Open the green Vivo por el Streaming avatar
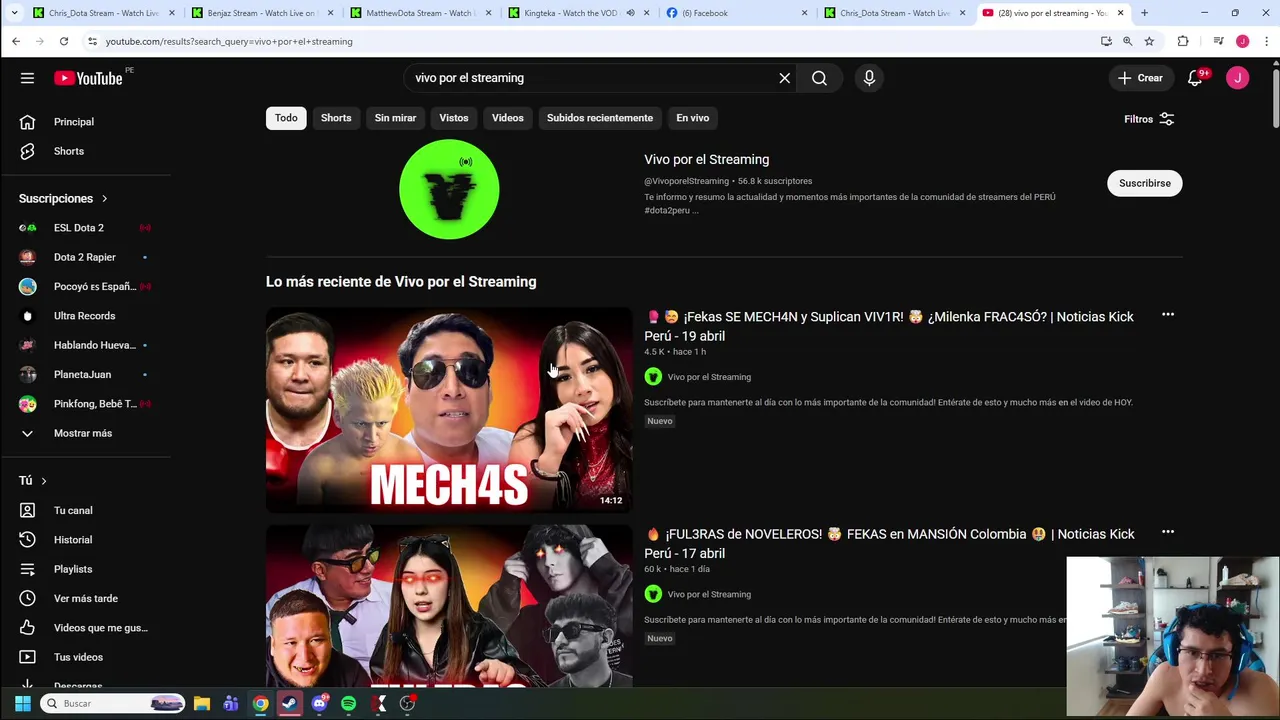The height and width of the screenshot is (720, 1280). pyautogui.click(x=449, y=190)
